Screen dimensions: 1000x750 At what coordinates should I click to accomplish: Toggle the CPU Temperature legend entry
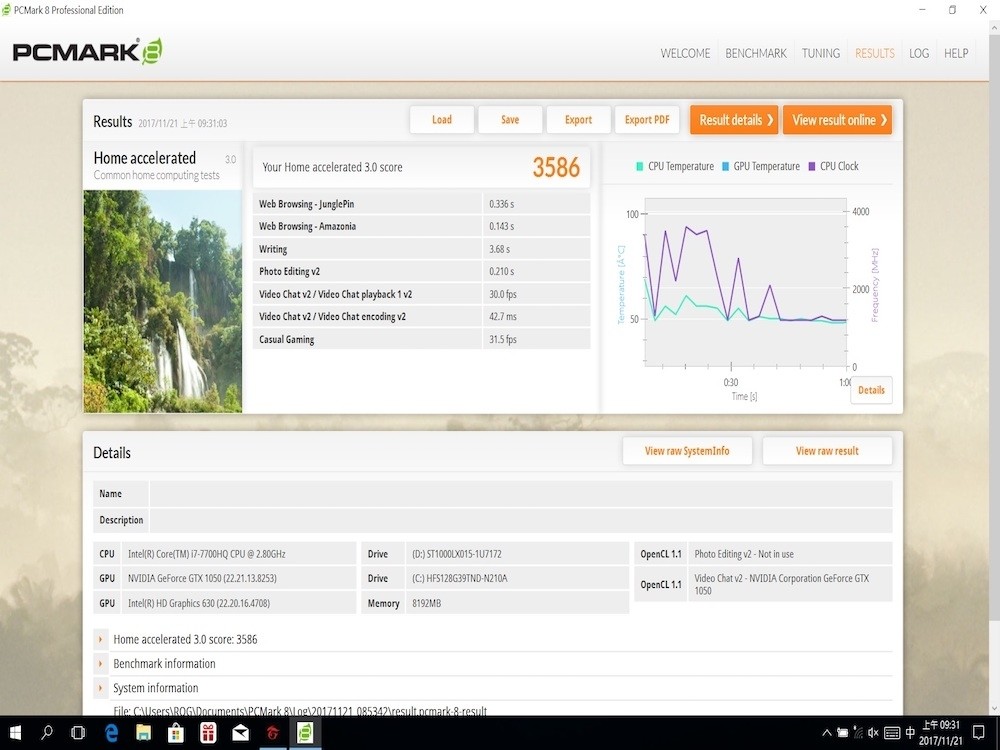[674, 166]
